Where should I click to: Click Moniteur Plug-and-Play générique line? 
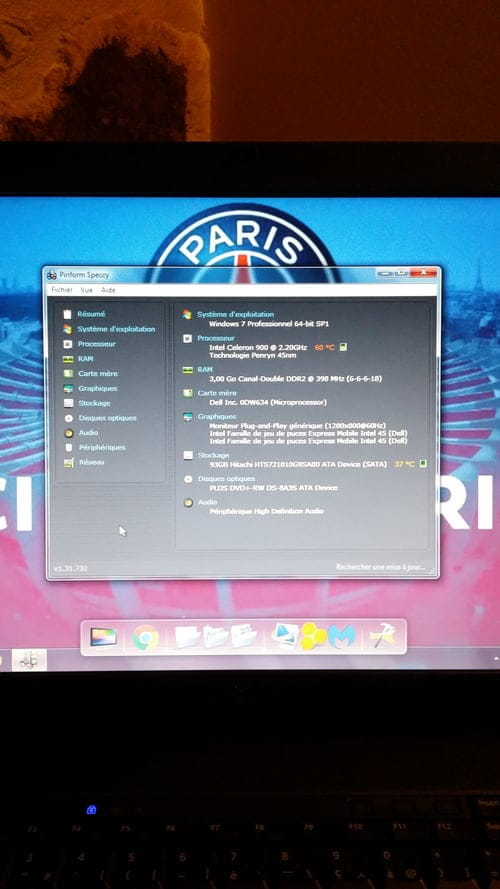point(297,425)
